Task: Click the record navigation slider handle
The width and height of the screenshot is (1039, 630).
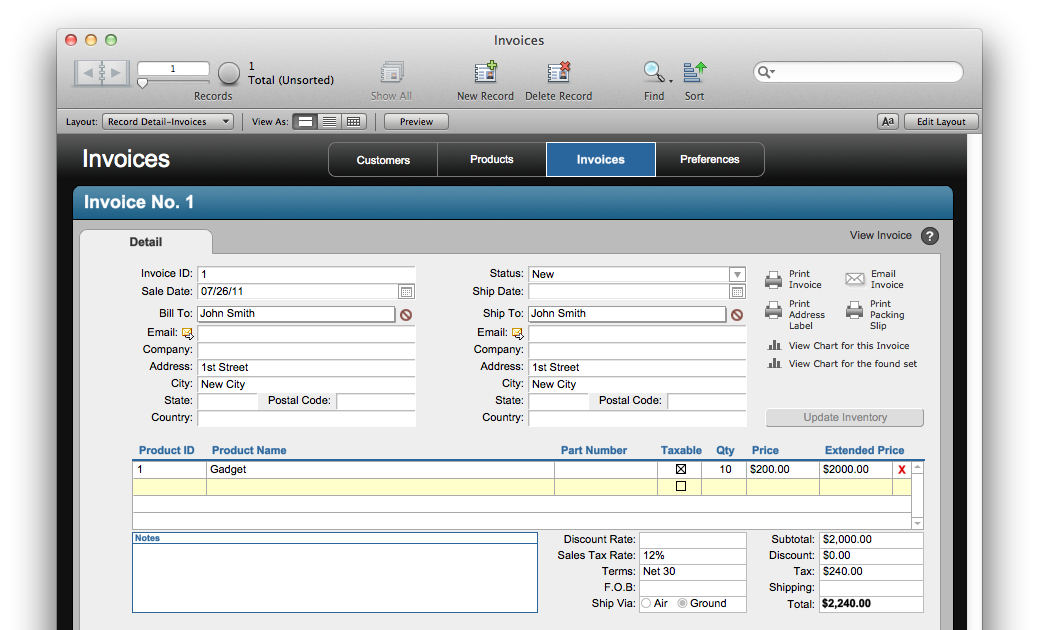Action: (142, 83)
